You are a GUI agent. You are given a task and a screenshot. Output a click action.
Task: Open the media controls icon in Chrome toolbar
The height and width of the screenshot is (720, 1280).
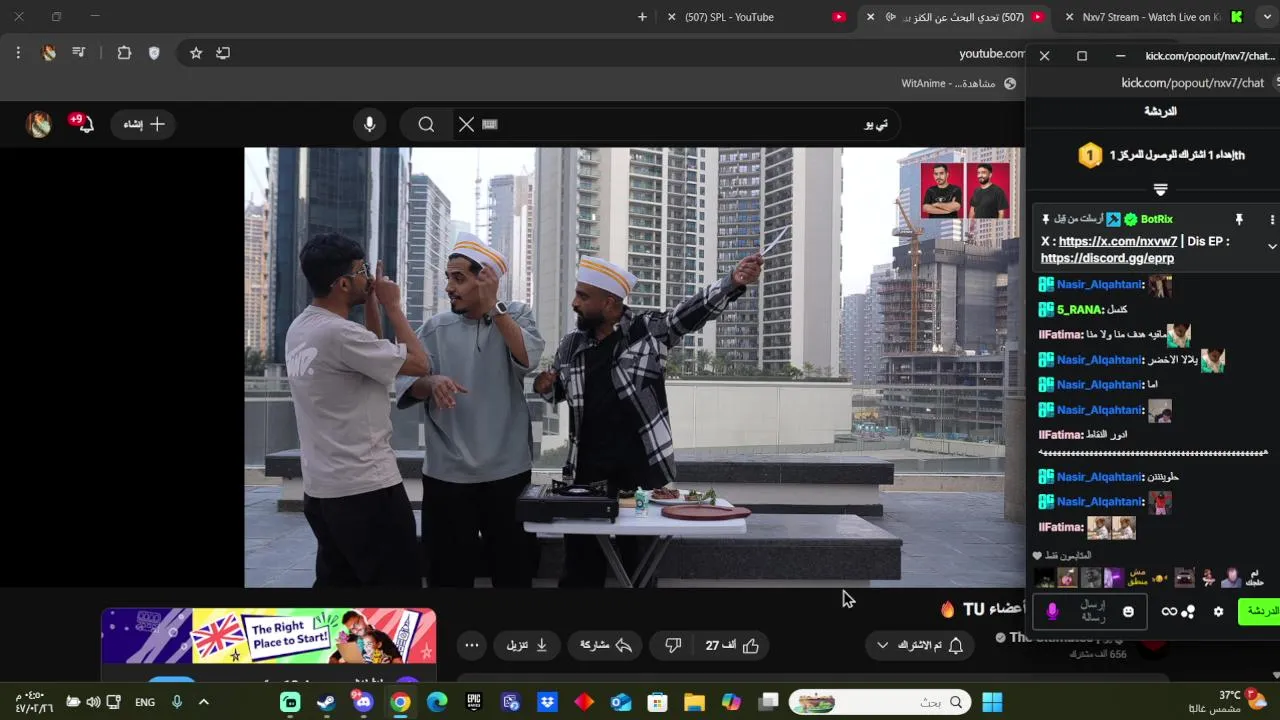79,53
